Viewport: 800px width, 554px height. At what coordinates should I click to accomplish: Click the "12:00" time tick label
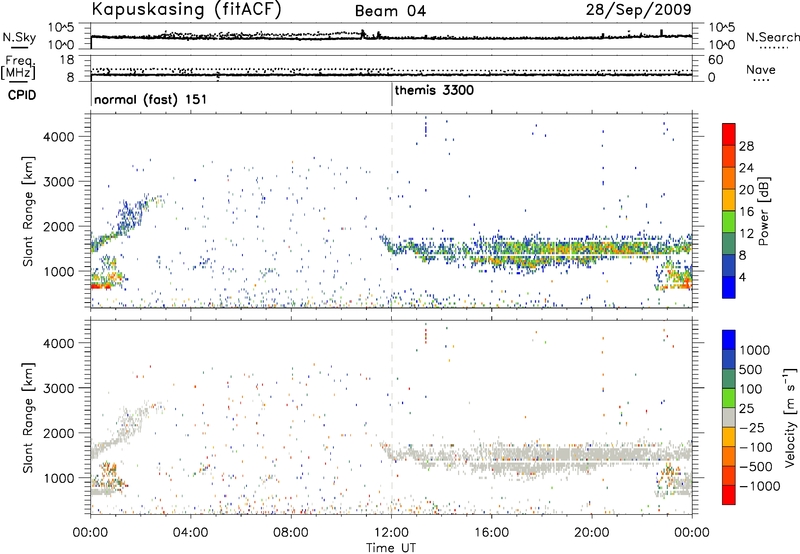[x=391, y=533]
